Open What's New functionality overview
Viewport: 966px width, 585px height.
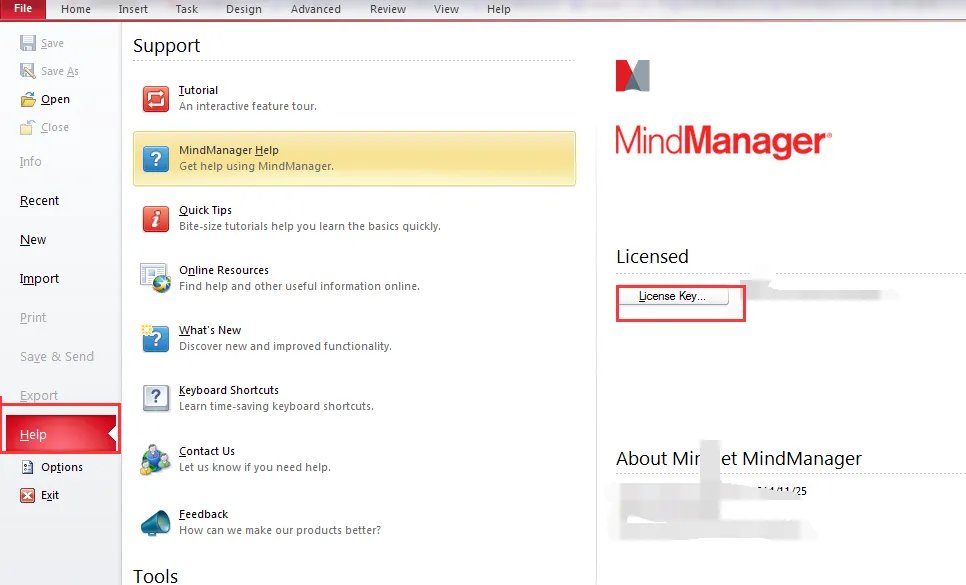point(155,337)
